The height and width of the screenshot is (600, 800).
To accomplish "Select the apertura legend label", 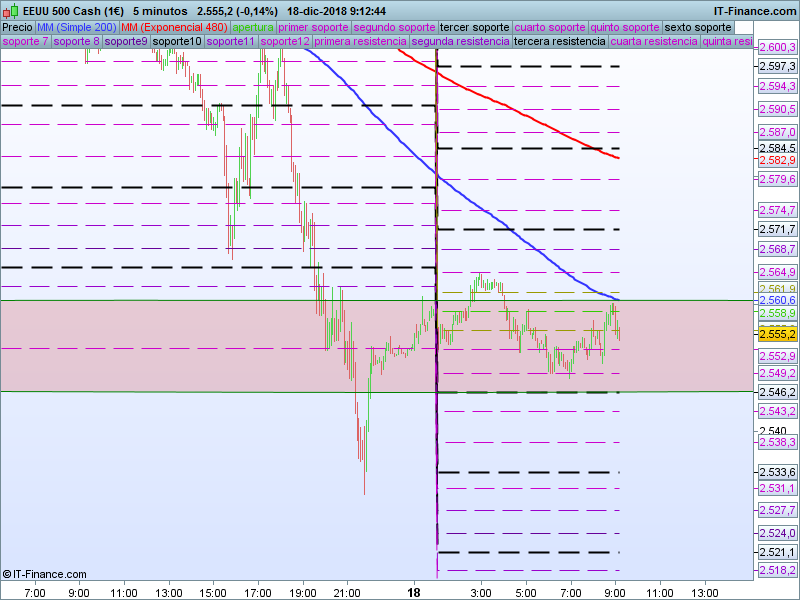I will [x=253, y=27].
